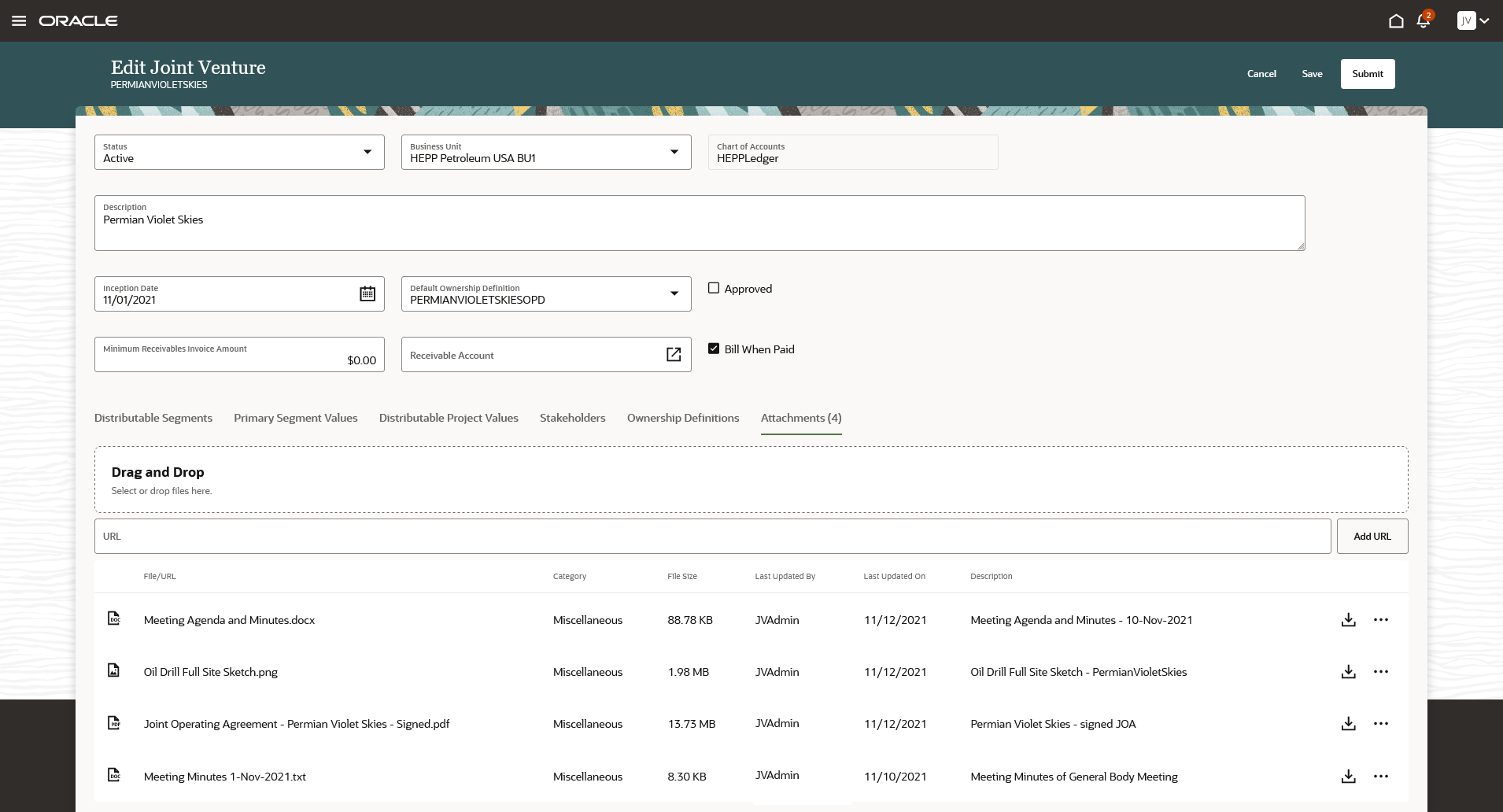Go to home via house icon
Screen dimensions: 1503x812
point(1396,21)
